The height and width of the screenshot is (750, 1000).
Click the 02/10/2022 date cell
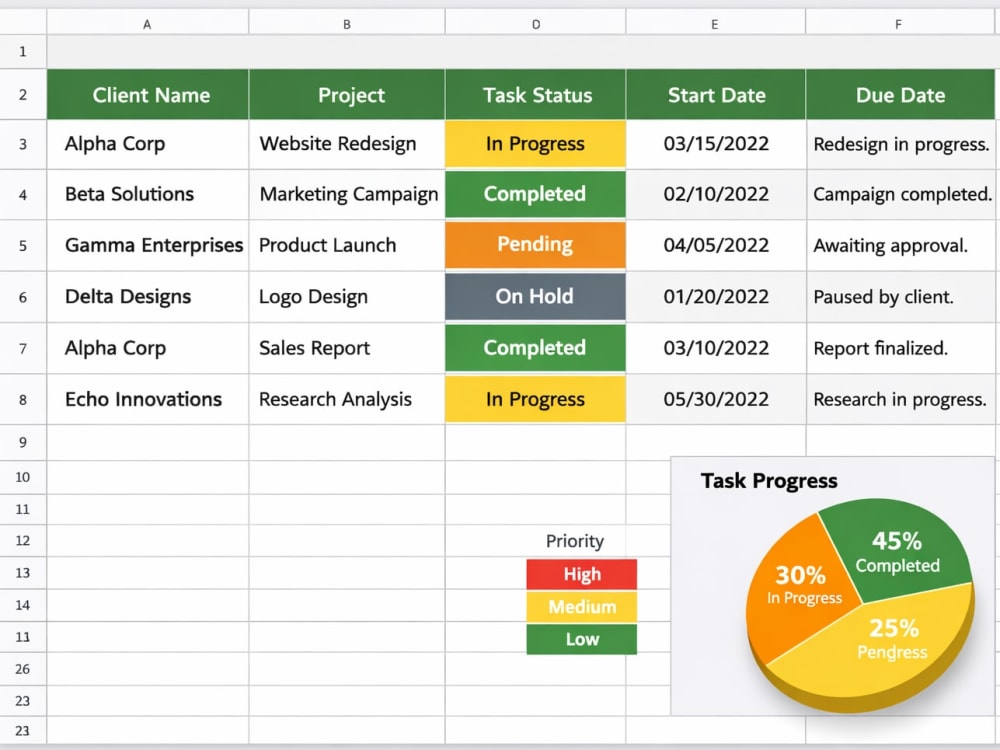(x=716, y=195)
